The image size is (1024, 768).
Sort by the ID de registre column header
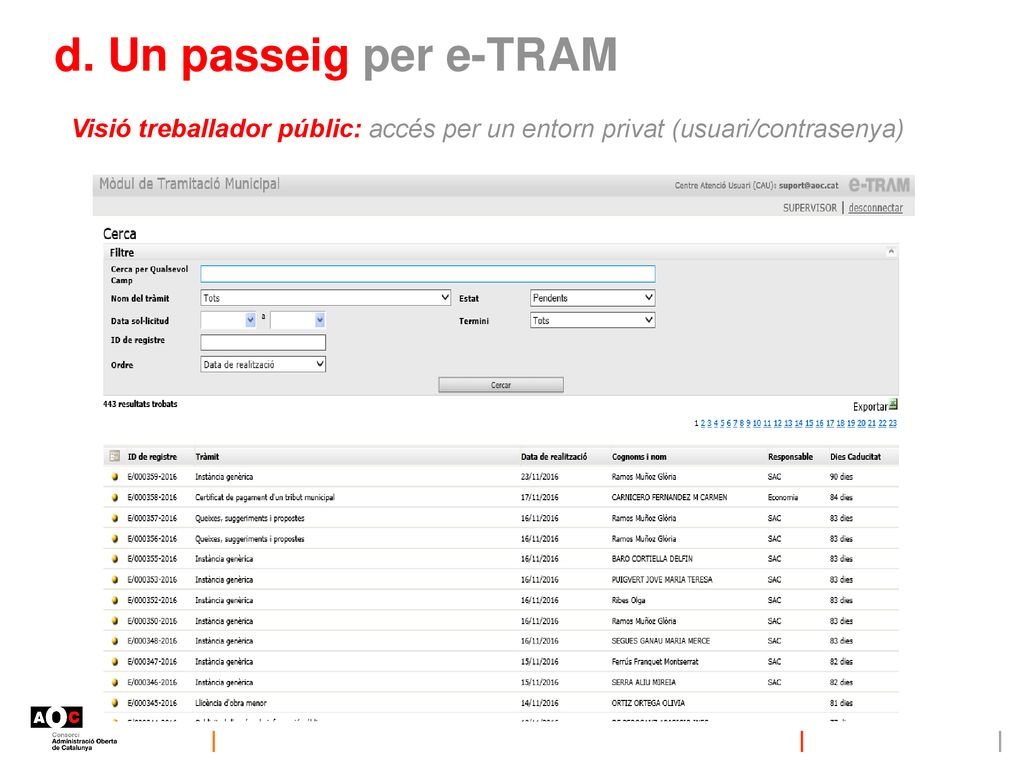152,456
